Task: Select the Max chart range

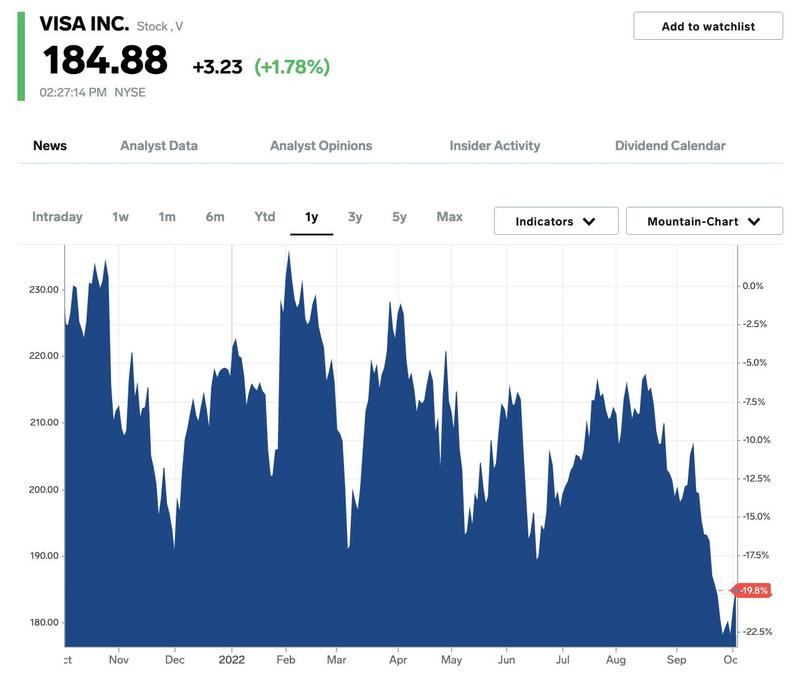Action: (x=449, y=217)
